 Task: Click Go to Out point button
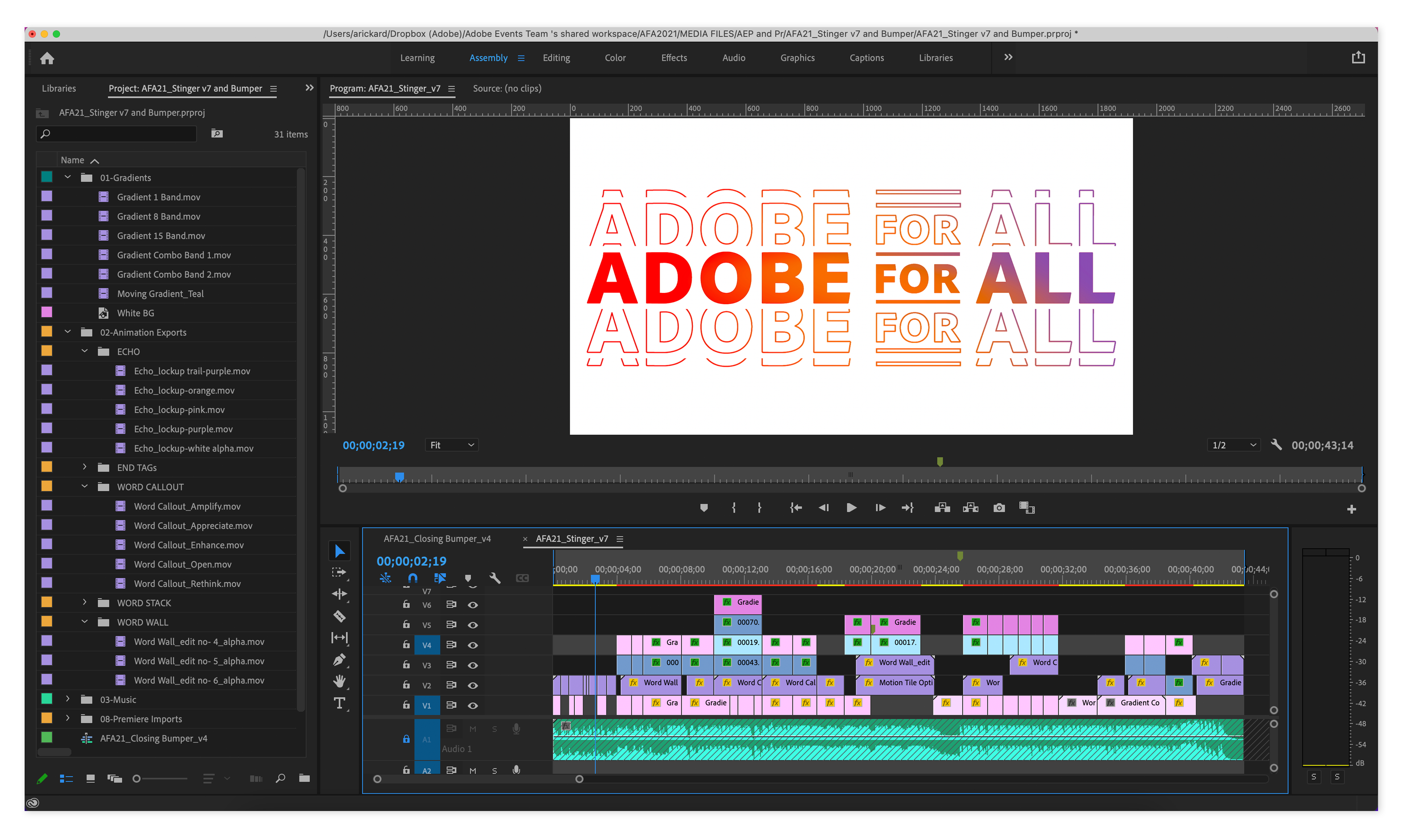[x=908, y=508]
